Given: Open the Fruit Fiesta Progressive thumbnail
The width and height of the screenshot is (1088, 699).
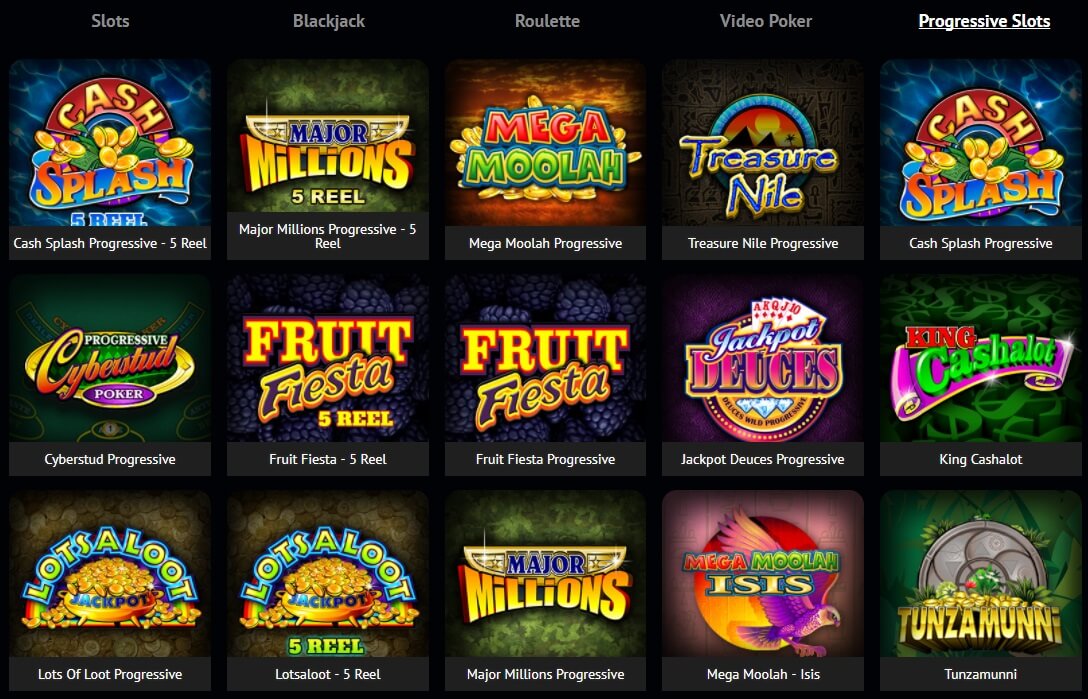Looking at the screenshot, I should pos(545,358).
